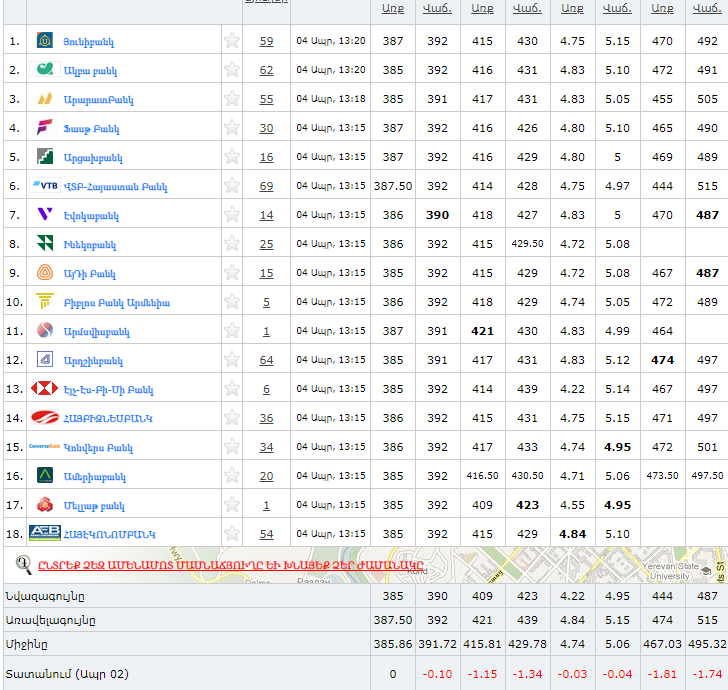
Task: Open the Բիբլոս Բանկ Արմենիա link
Action: pos(117,303)
